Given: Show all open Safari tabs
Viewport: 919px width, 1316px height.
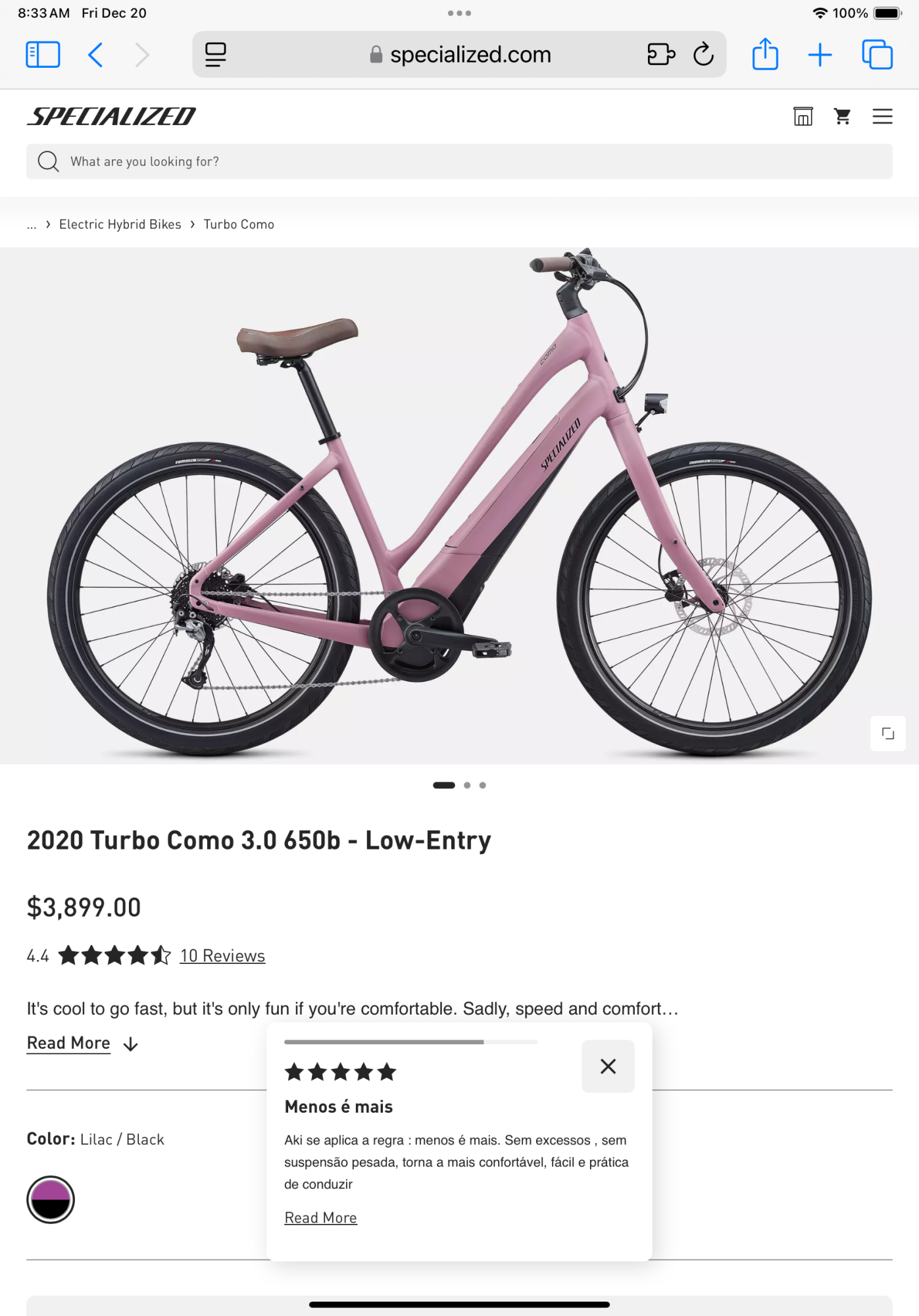Looking at the screenshot, I should tap(876, 55).
